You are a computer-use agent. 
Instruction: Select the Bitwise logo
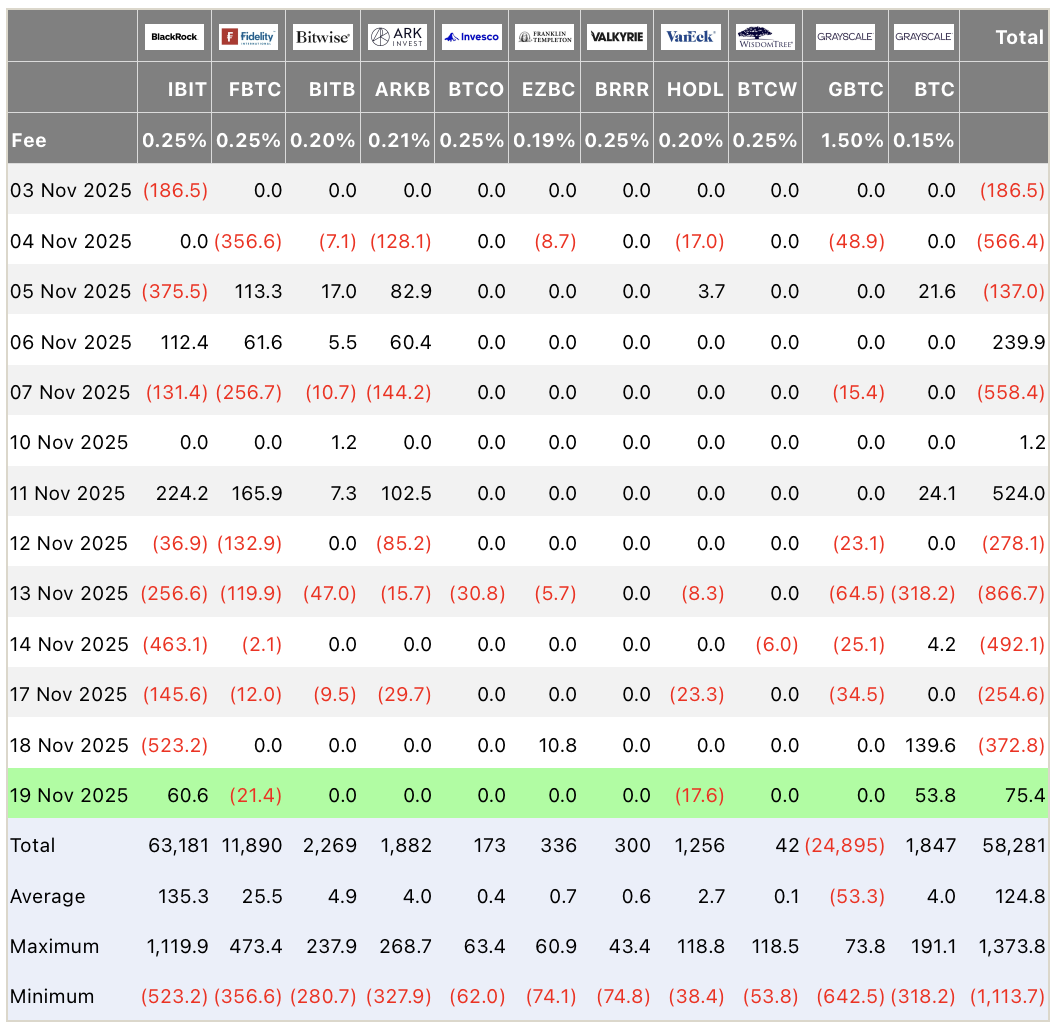click(322, 38)
